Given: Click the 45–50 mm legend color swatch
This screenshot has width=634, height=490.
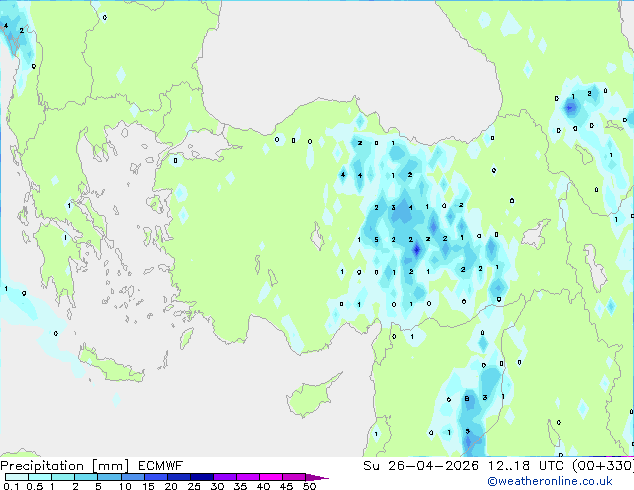Looking at the screenshot, I should click(294, 477).
